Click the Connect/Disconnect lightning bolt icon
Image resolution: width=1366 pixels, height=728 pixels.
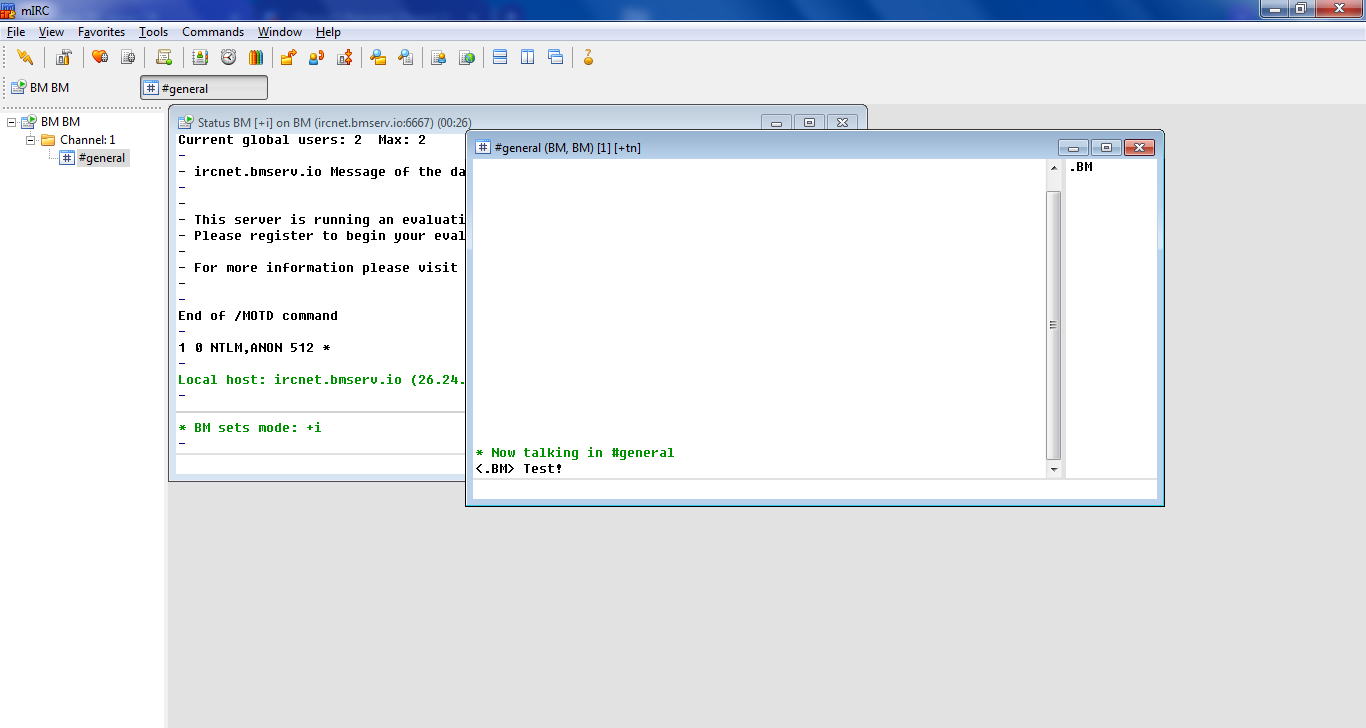(x=25, y=58)
